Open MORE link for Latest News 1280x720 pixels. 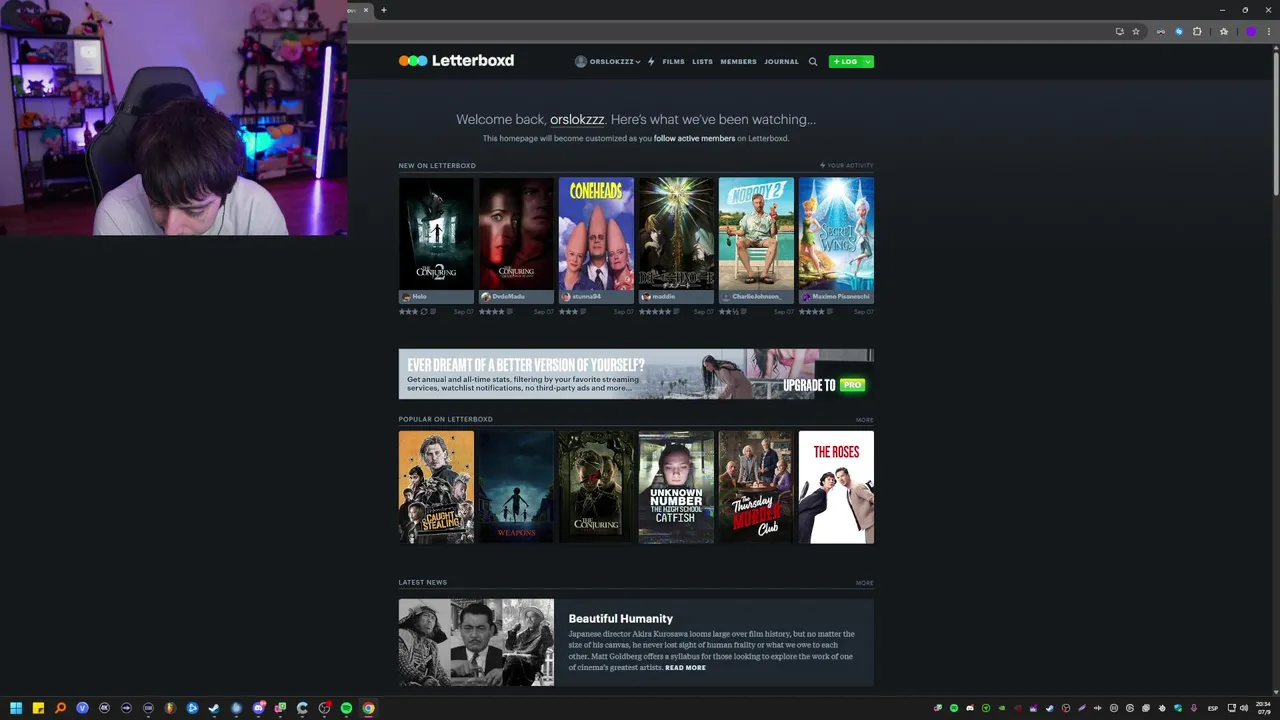(864, 583)
